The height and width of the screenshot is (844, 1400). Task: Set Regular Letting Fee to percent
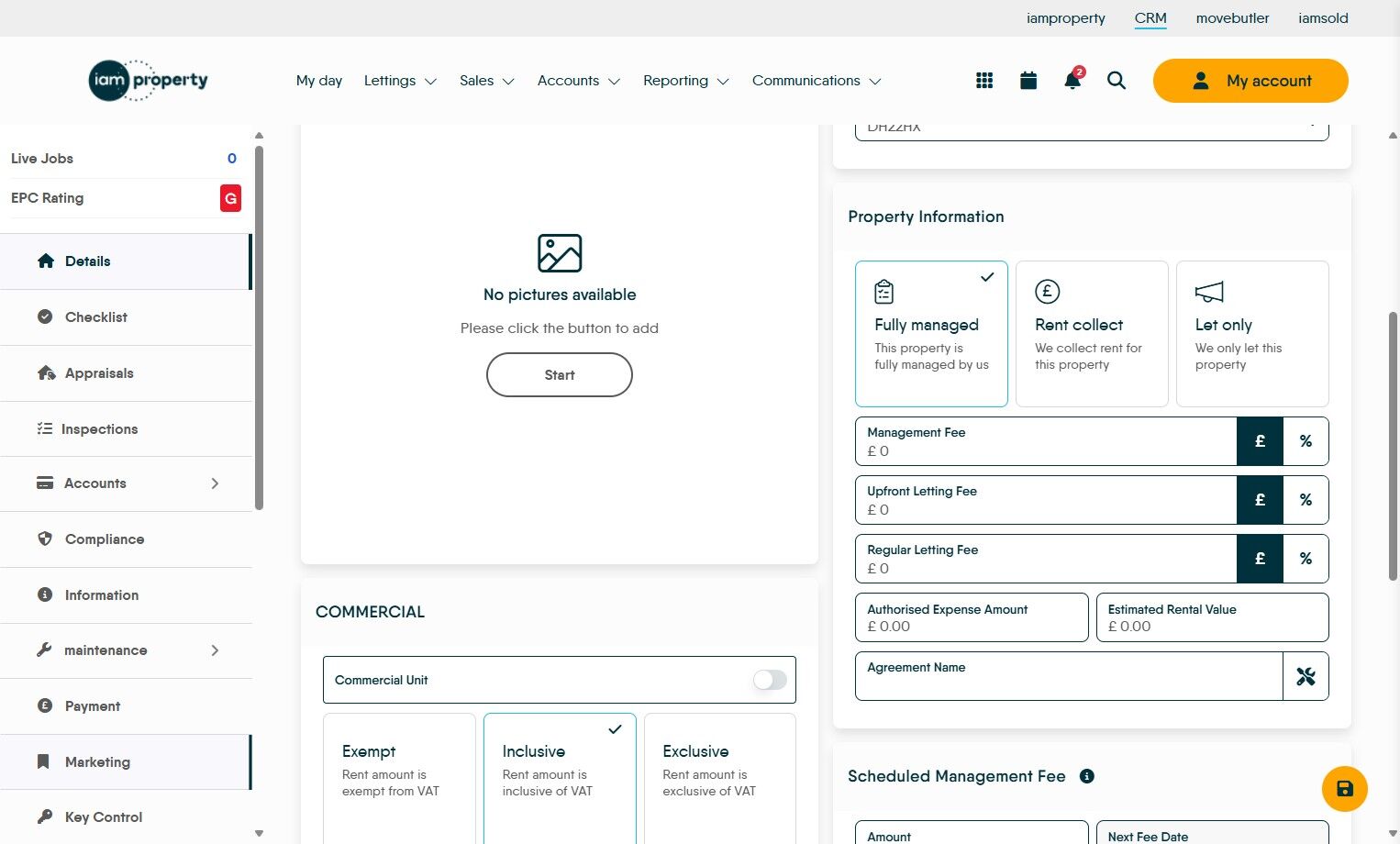point(1306,559)
